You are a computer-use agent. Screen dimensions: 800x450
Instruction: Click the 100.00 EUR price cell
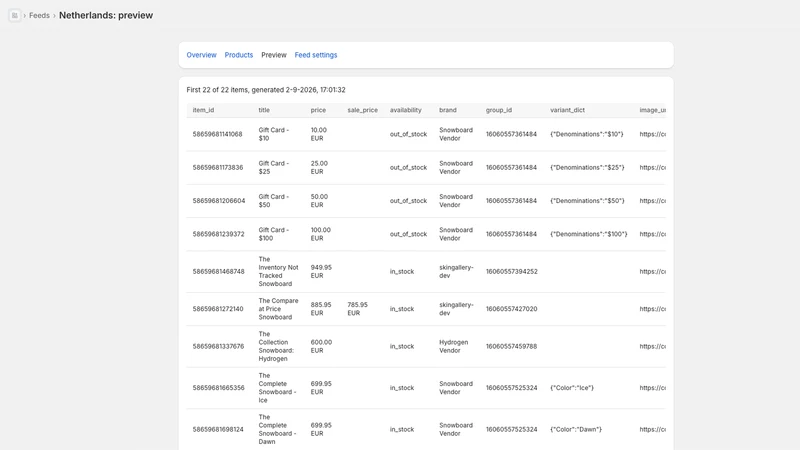pos(320,234)
